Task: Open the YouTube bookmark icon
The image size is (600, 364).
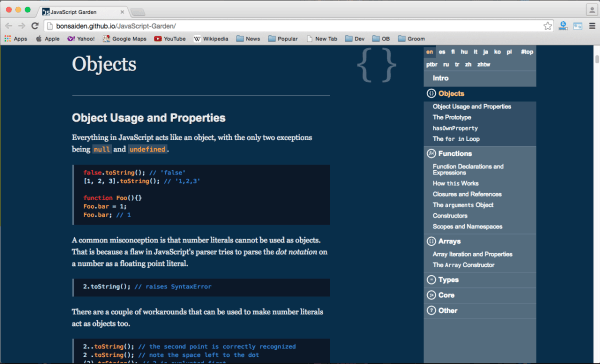Action: tap(158, 39)
